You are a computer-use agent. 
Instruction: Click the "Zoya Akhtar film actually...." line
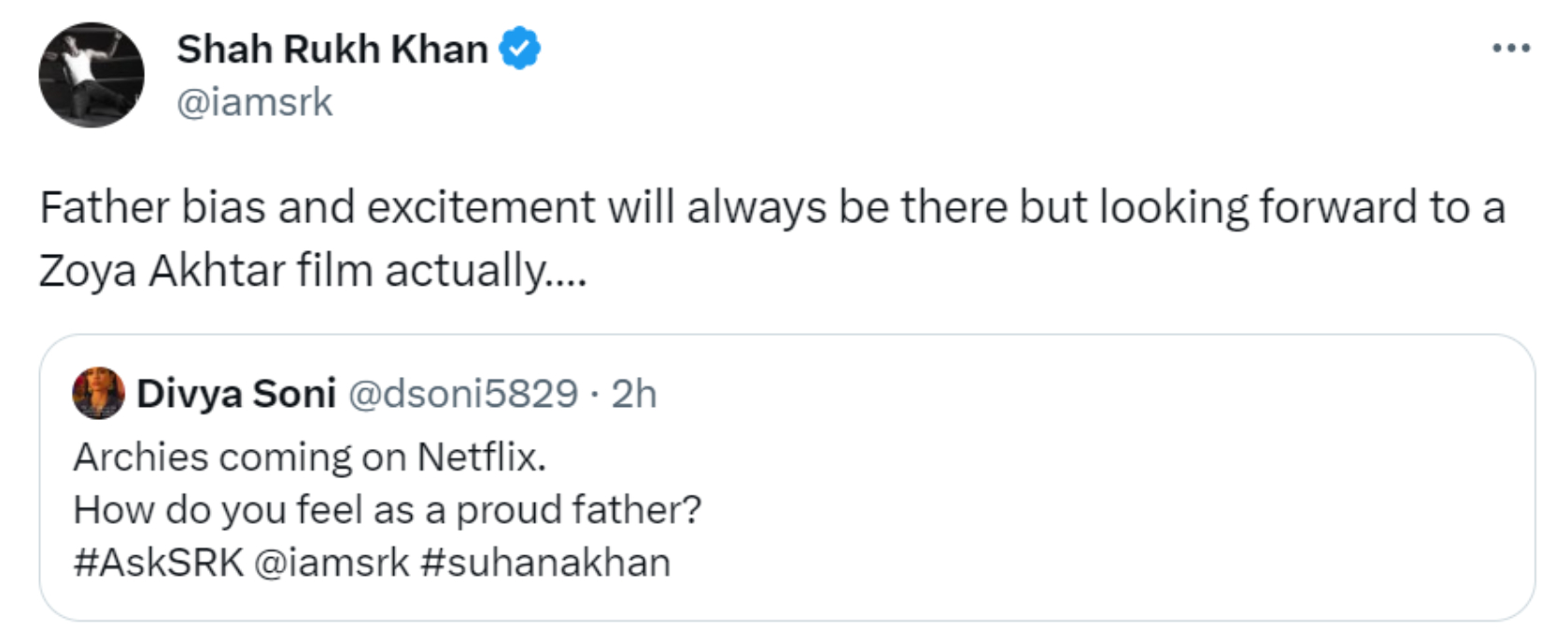point(313,271)
